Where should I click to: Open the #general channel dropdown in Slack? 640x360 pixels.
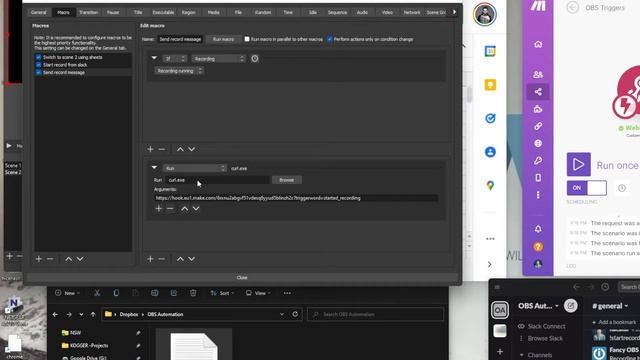610,306
